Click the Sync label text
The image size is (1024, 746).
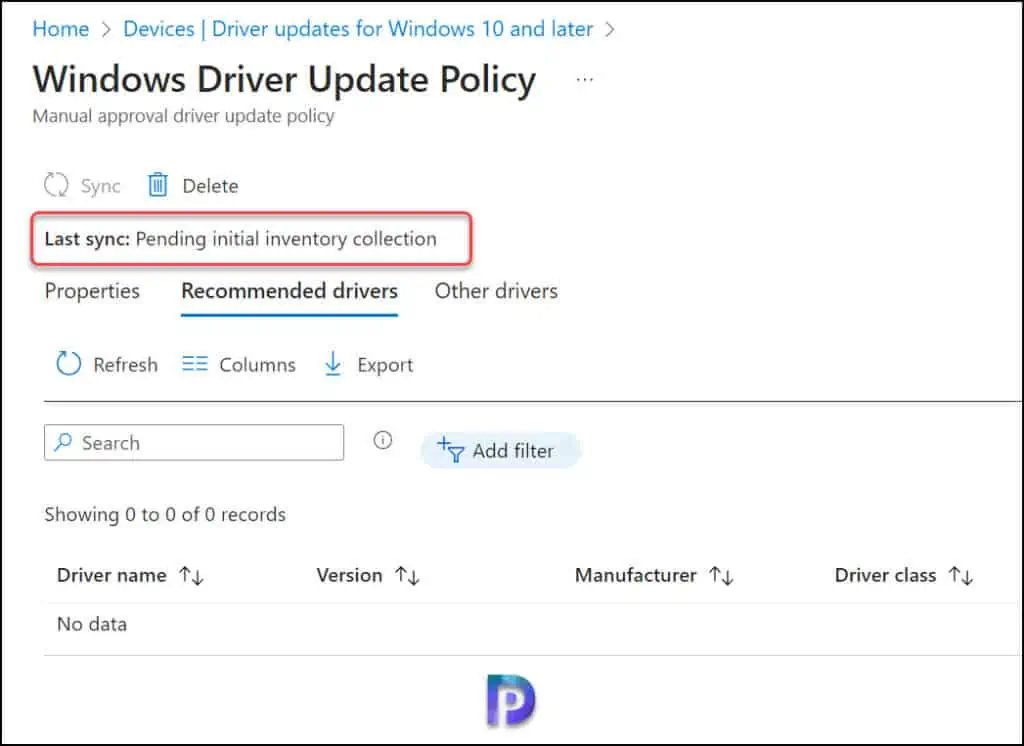(x=101, y=186)
